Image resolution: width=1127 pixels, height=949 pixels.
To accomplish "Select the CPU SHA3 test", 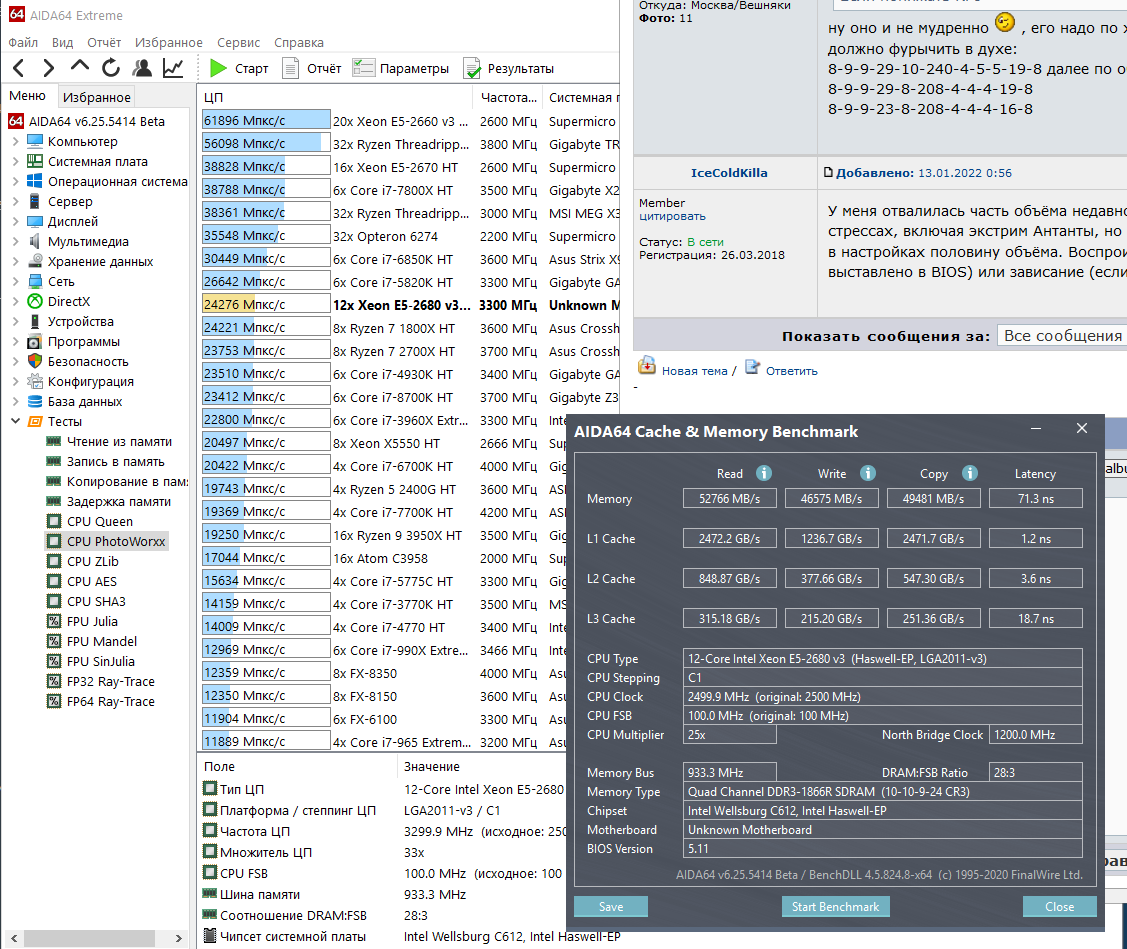I will click(96, 602).
